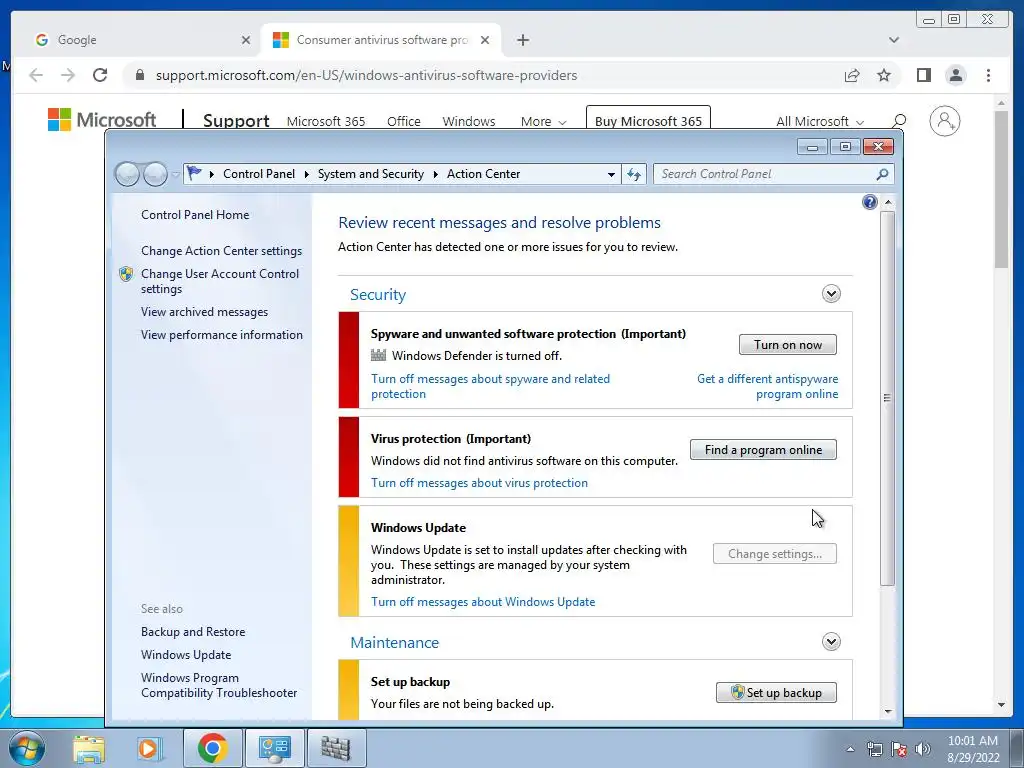Click the Microsoft site search magnifier icon
The height and width of the screenshot is (768, 1024).
coord(899,121)
